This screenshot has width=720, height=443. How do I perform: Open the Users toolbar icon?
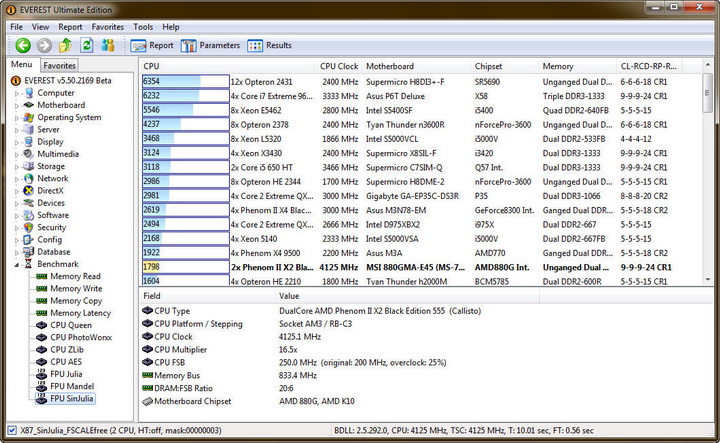(108, 45)
